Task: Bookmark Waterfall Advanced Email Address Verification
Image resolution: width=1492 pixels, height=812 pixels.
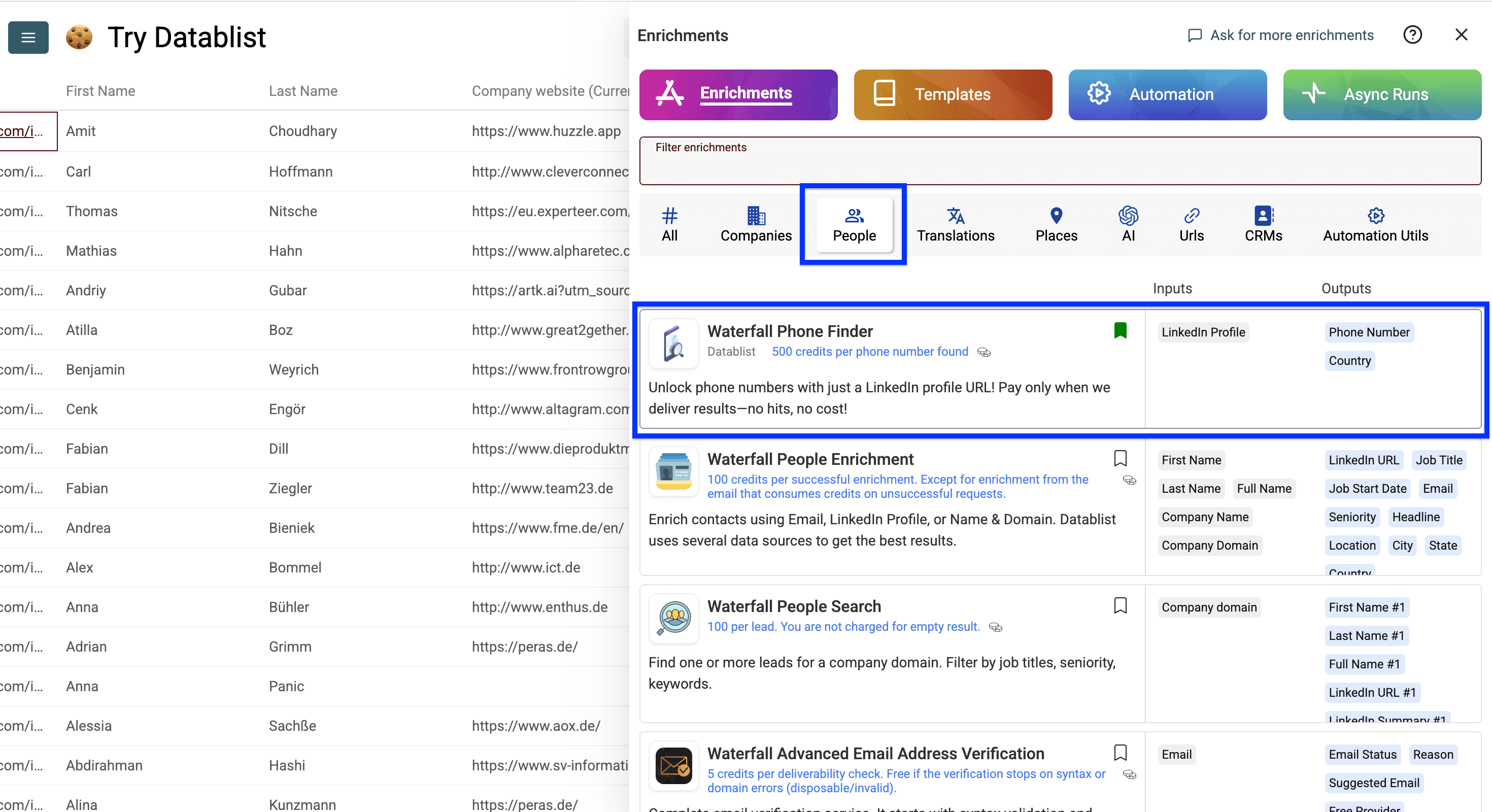Action: 1120,753
